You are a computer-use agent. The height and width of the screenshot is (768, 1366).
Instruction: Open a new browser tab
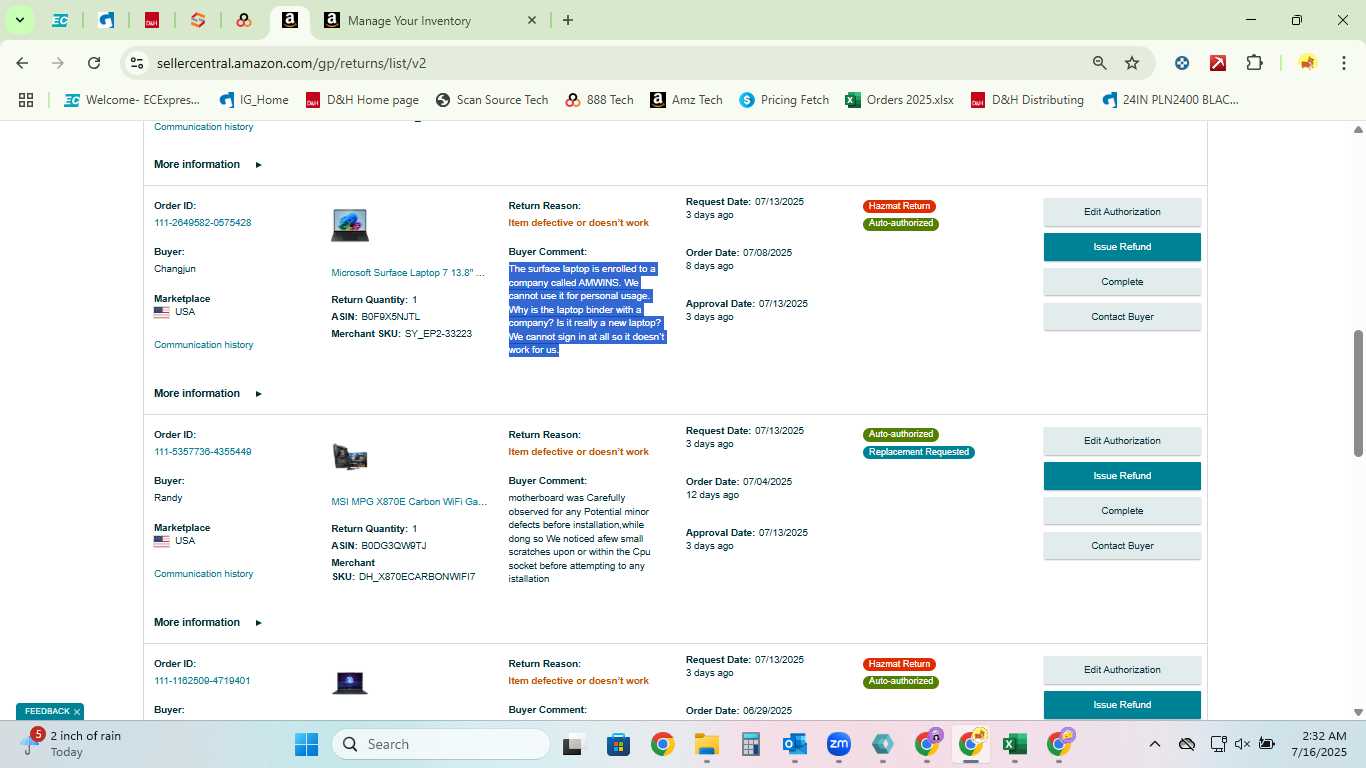coord(568,20)
